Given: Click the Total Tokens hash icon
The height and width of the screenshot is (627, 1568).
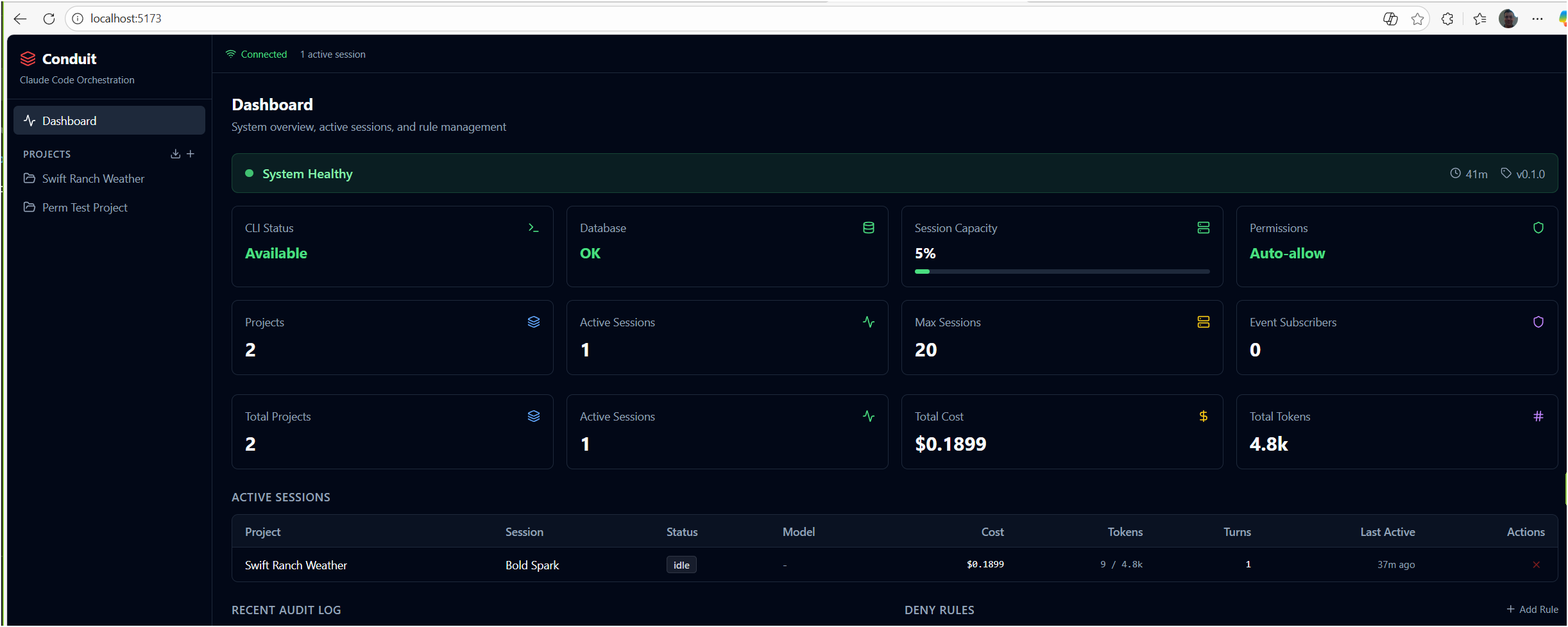Looking at the screenshot, I should (x=1538, y=416).
